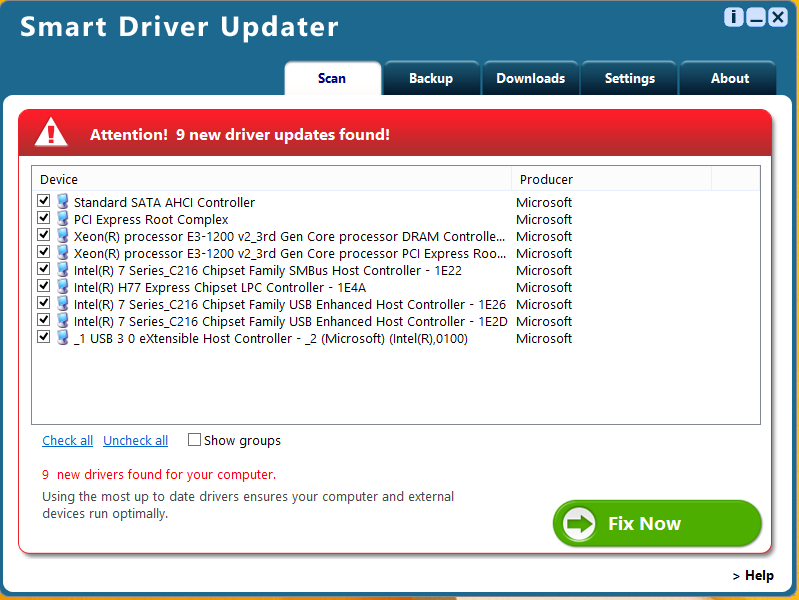The height and width of the screenshot is (600, 799).
Task: Select the Xeon PCI Express Root device name
Action: coord(290,253)
